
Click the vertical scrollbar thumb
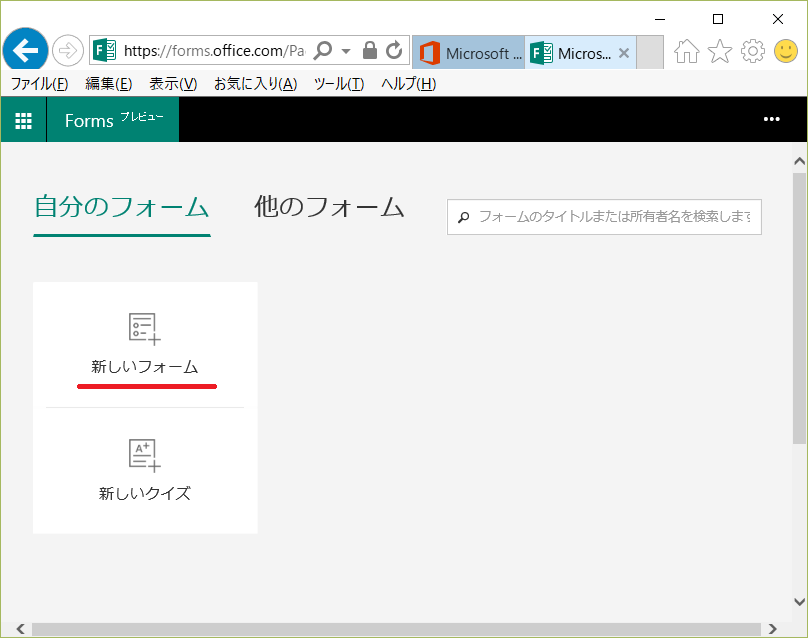click(x=799, y=308)
